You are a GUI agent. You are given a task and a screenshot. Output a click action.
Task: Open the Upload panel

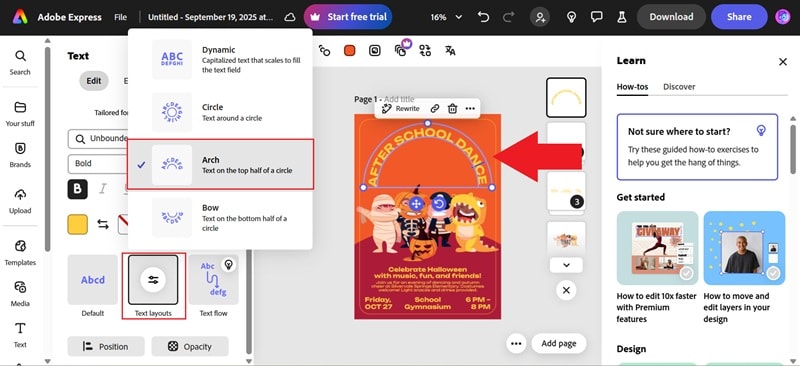coord(20,201)
